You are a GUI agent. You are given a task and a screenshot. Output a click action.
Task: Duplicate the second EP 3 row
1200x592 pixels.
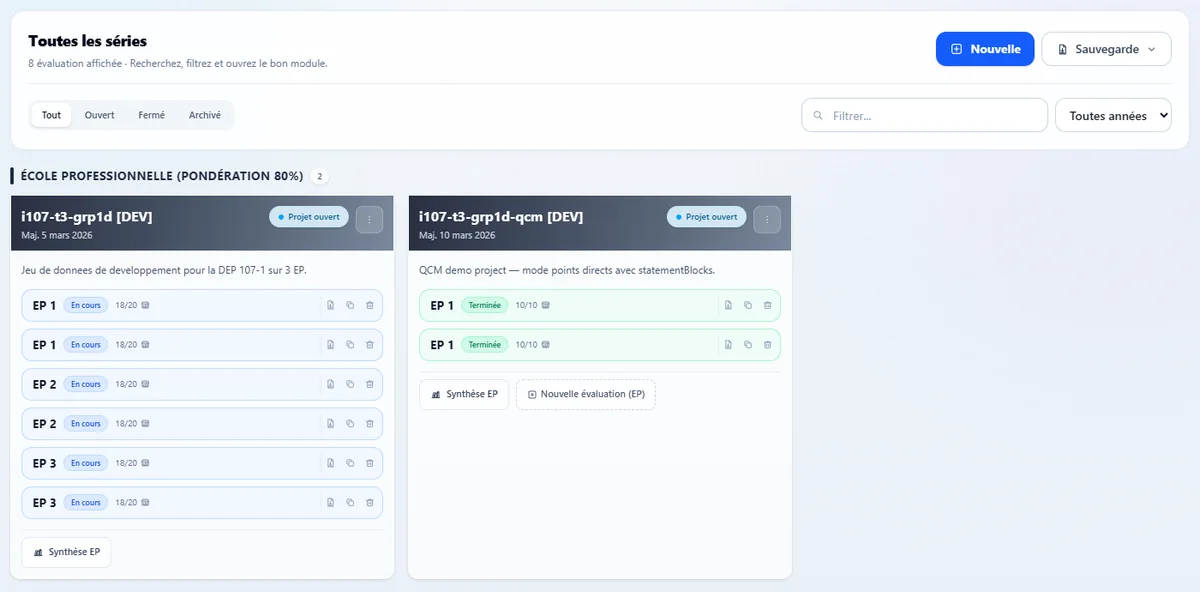[350, 503]
